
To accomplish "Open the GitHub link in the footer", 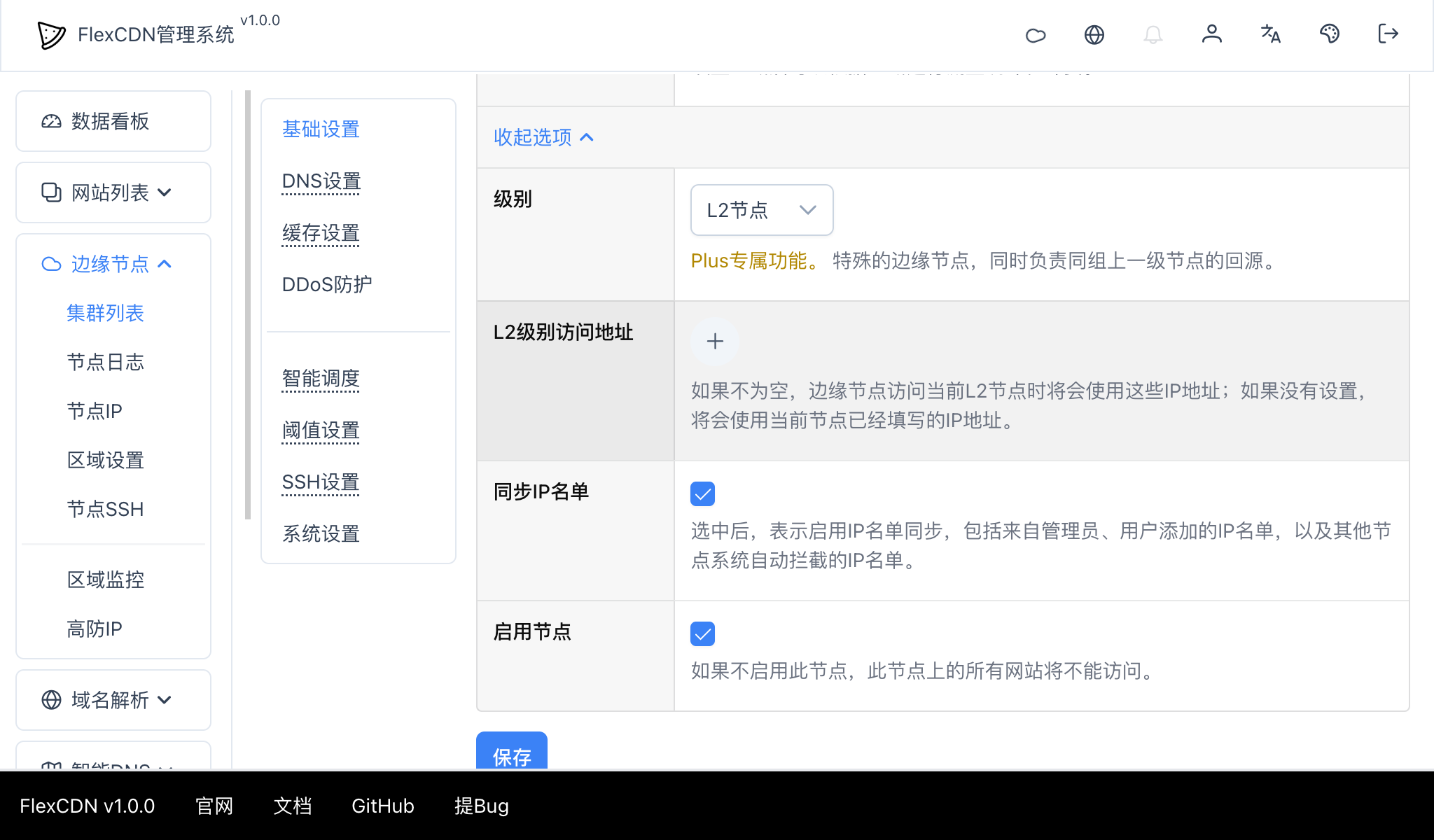I will [382, 806].
